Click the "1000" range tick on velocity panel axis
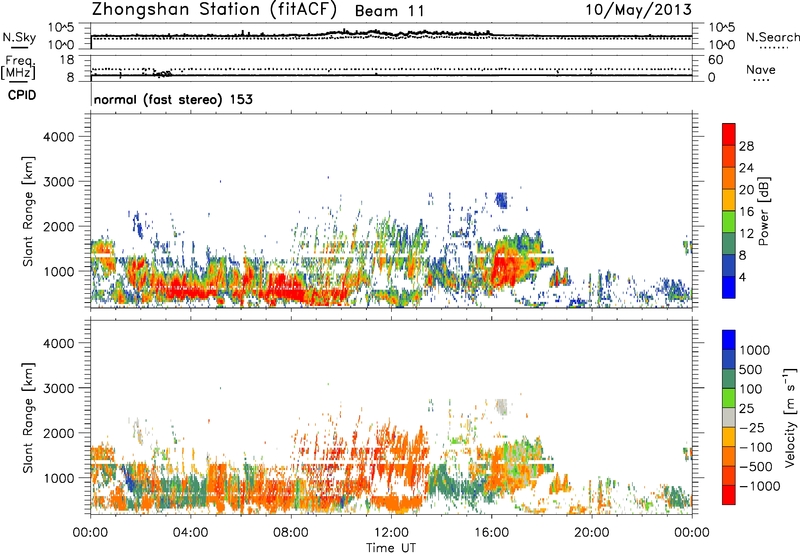 [59, 478]
